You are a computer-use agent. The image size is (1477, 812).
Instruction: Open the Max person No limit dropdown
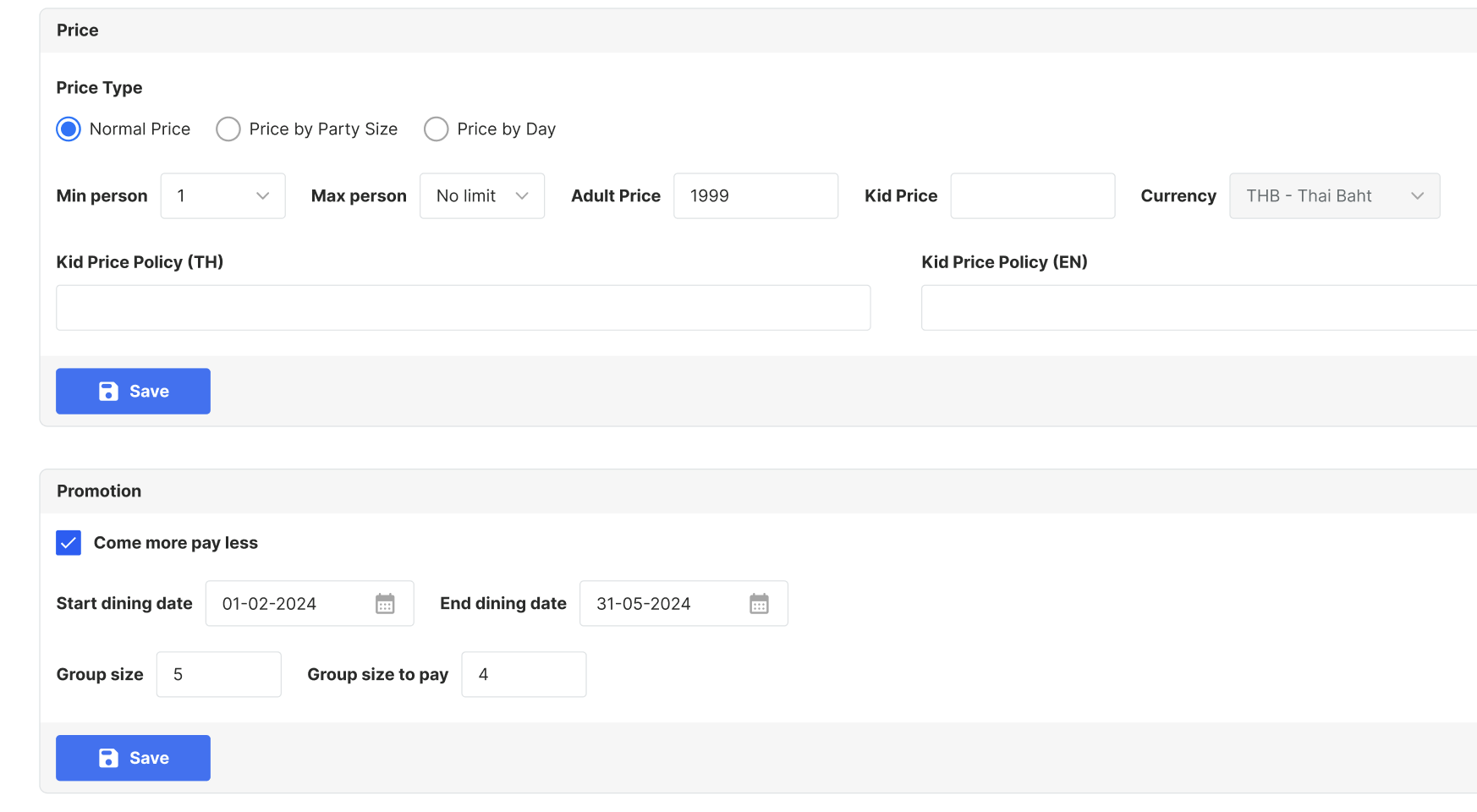(x=481, y=196)
